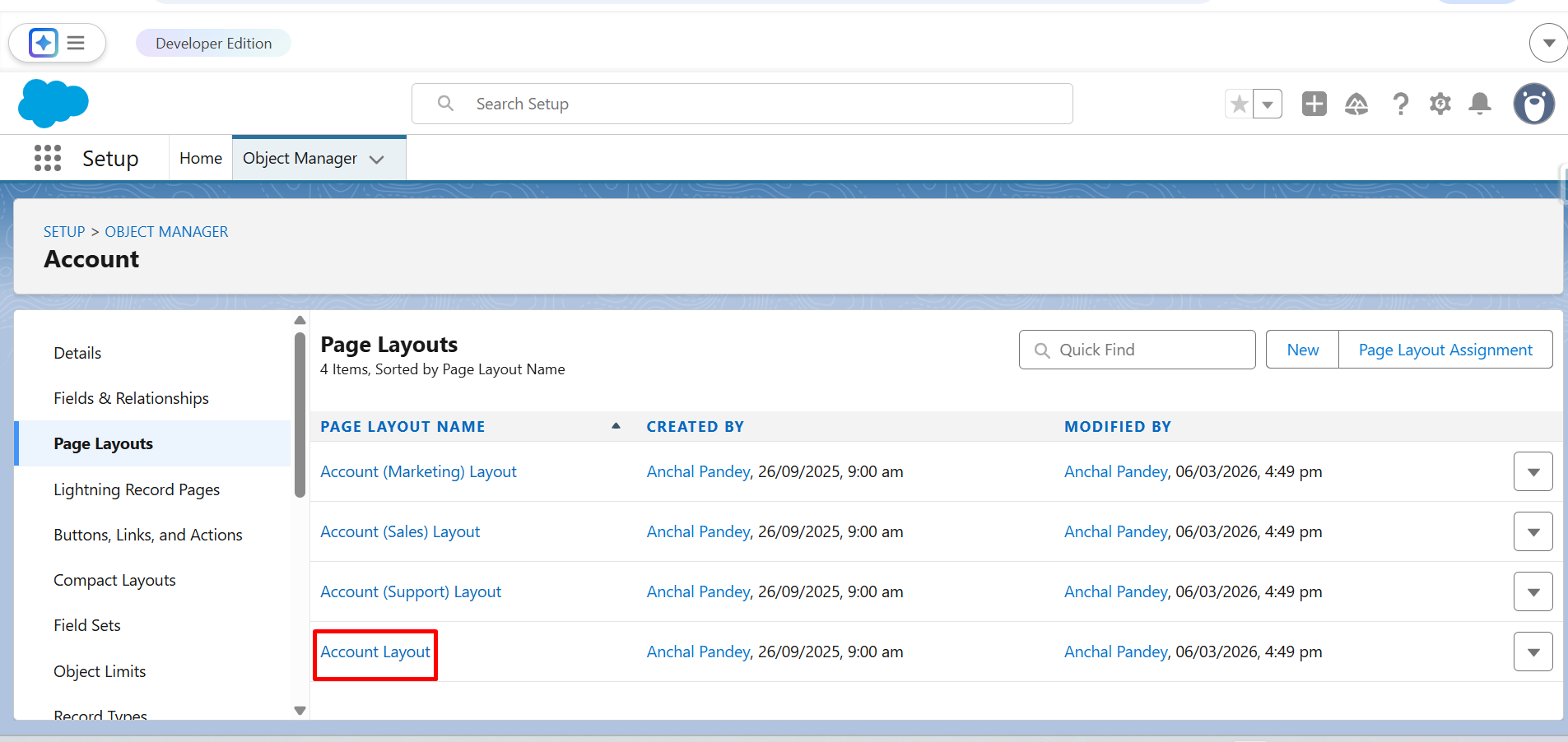Click the New page layout button
This screenshot has width=1568, height=742.
click(x=1302, y=350)
